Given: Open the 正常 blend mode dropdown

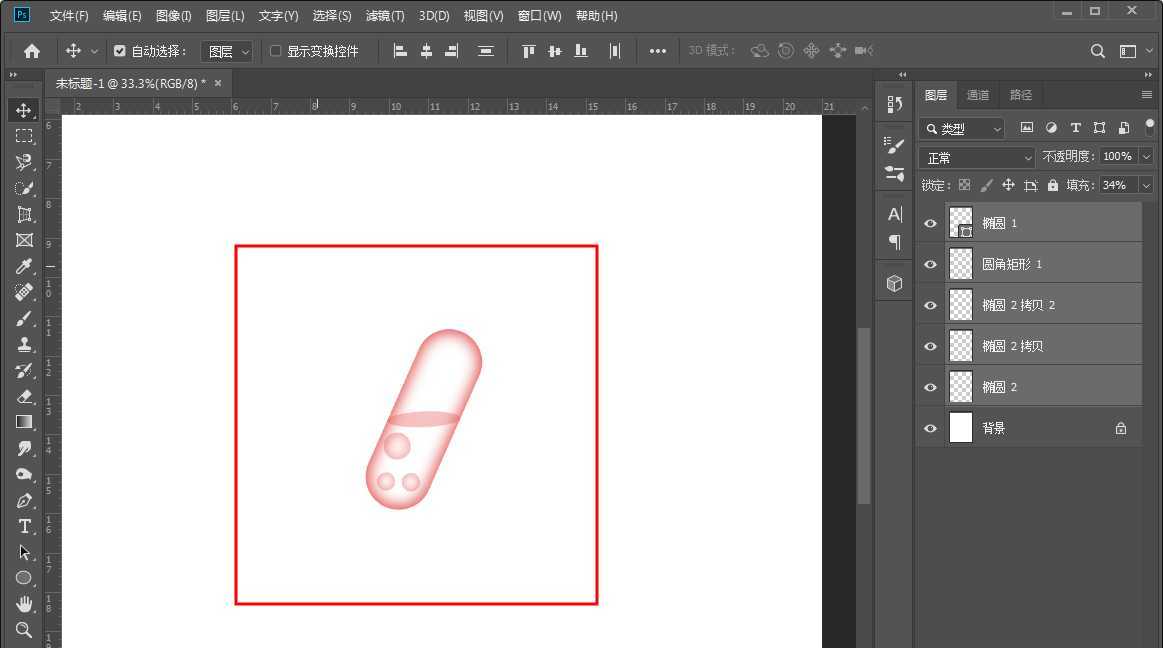Looking at the screenshot, I should (977, 158).
